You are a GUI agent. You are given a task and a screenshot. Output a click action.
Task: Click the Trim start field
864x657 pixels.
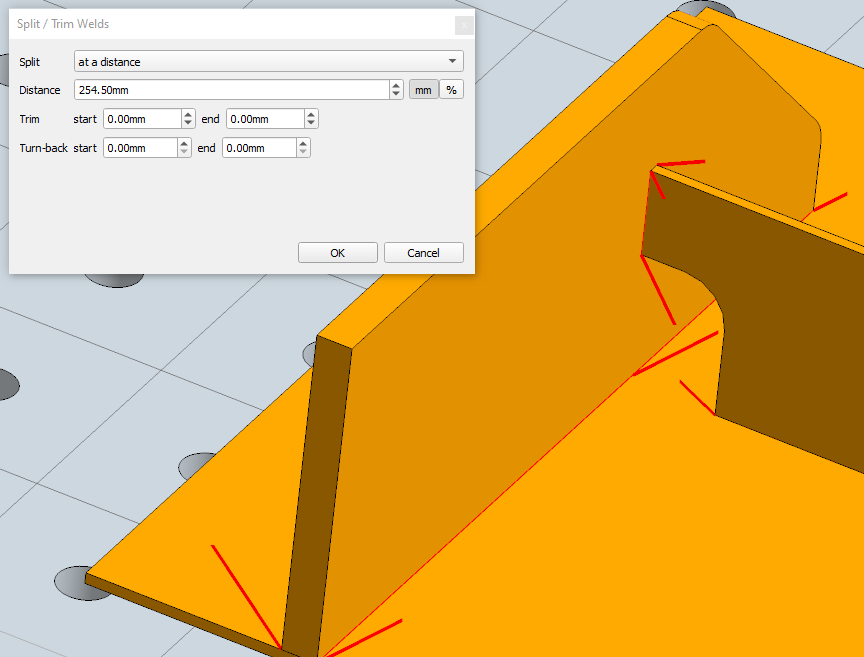tap(142, 119)
